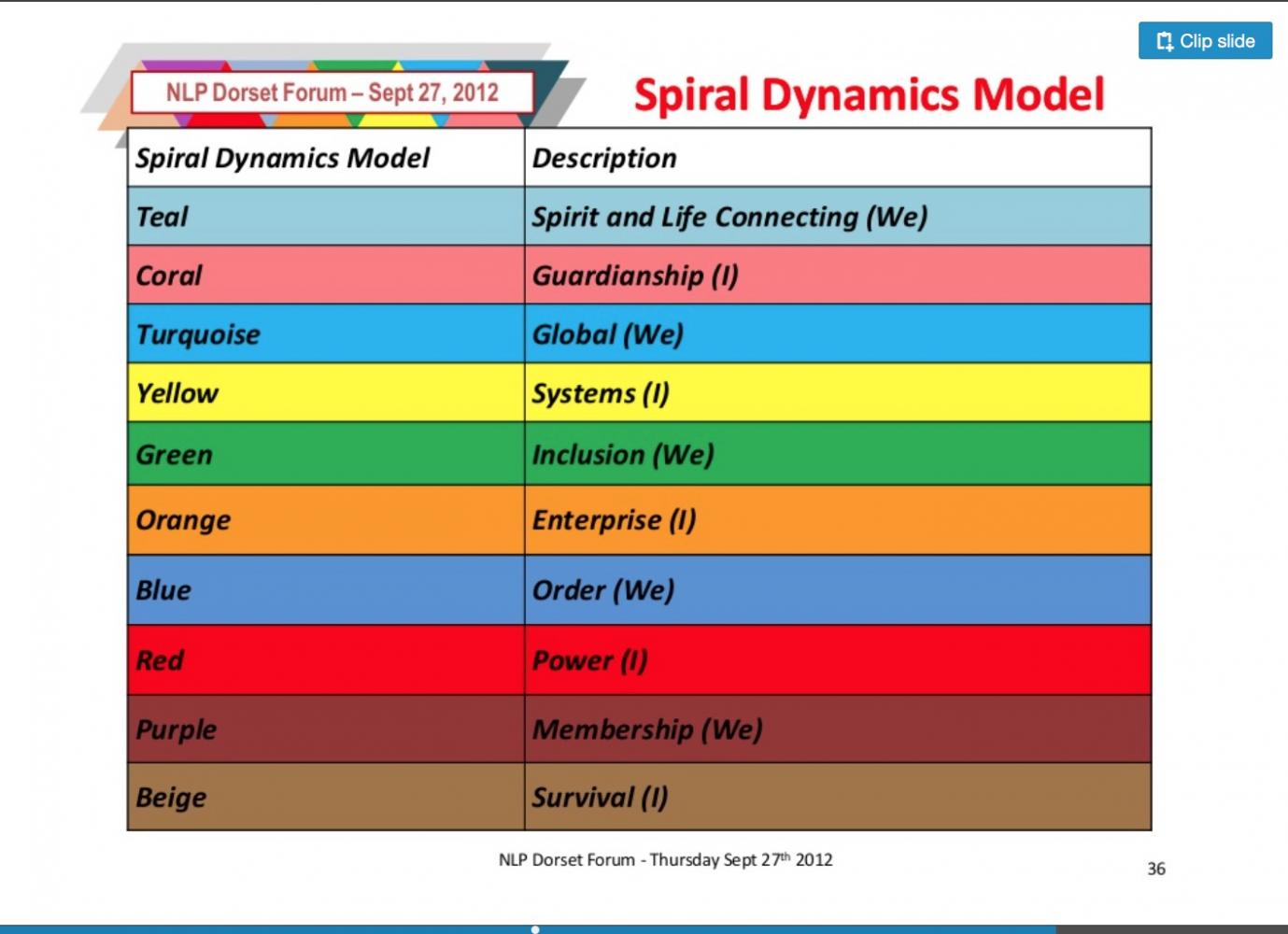Select 'Spirit and Life Connecting (We)' cell
Screen dimensions: 1288x934
tap(838, 217)
